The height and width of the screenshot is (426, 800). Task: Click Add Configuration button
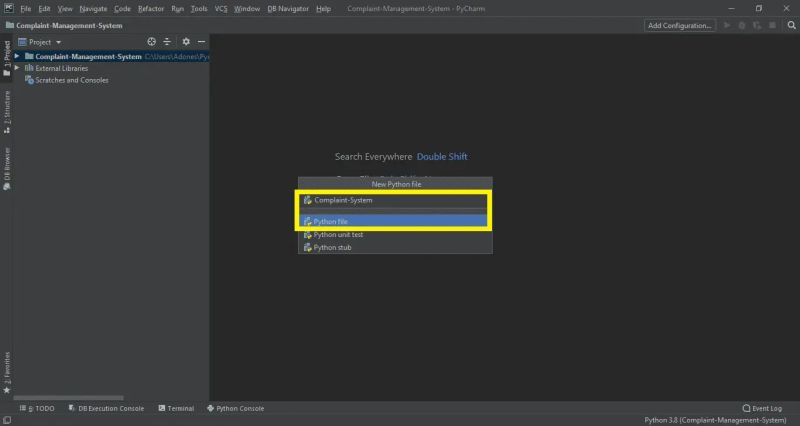point(680,26)
